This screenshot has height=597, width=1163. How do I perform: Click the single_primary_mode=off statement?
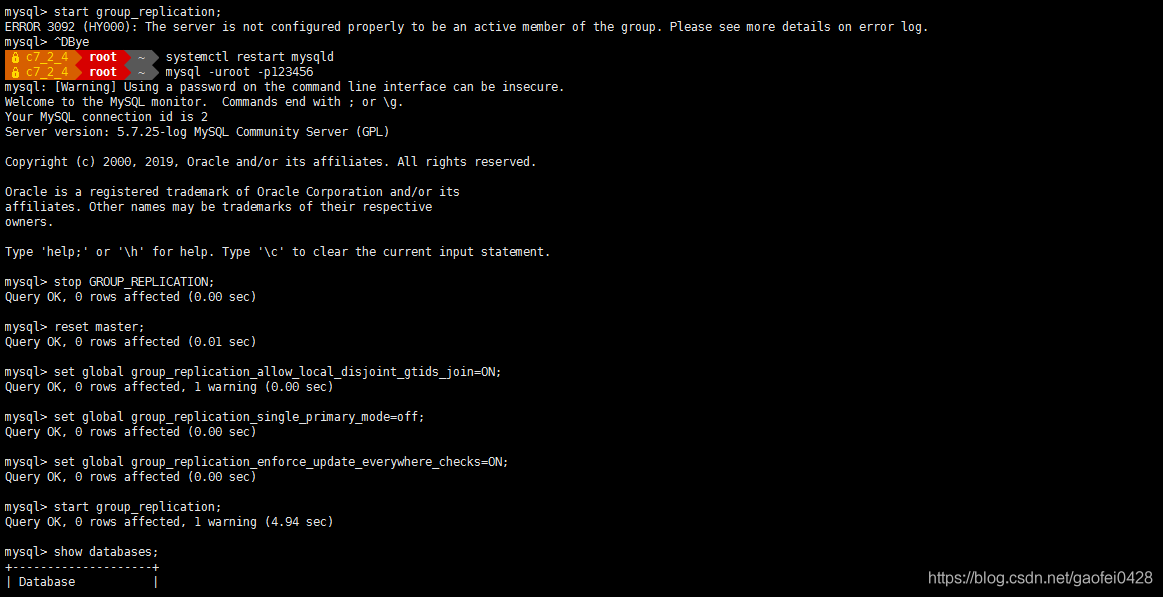pos(214,417)
